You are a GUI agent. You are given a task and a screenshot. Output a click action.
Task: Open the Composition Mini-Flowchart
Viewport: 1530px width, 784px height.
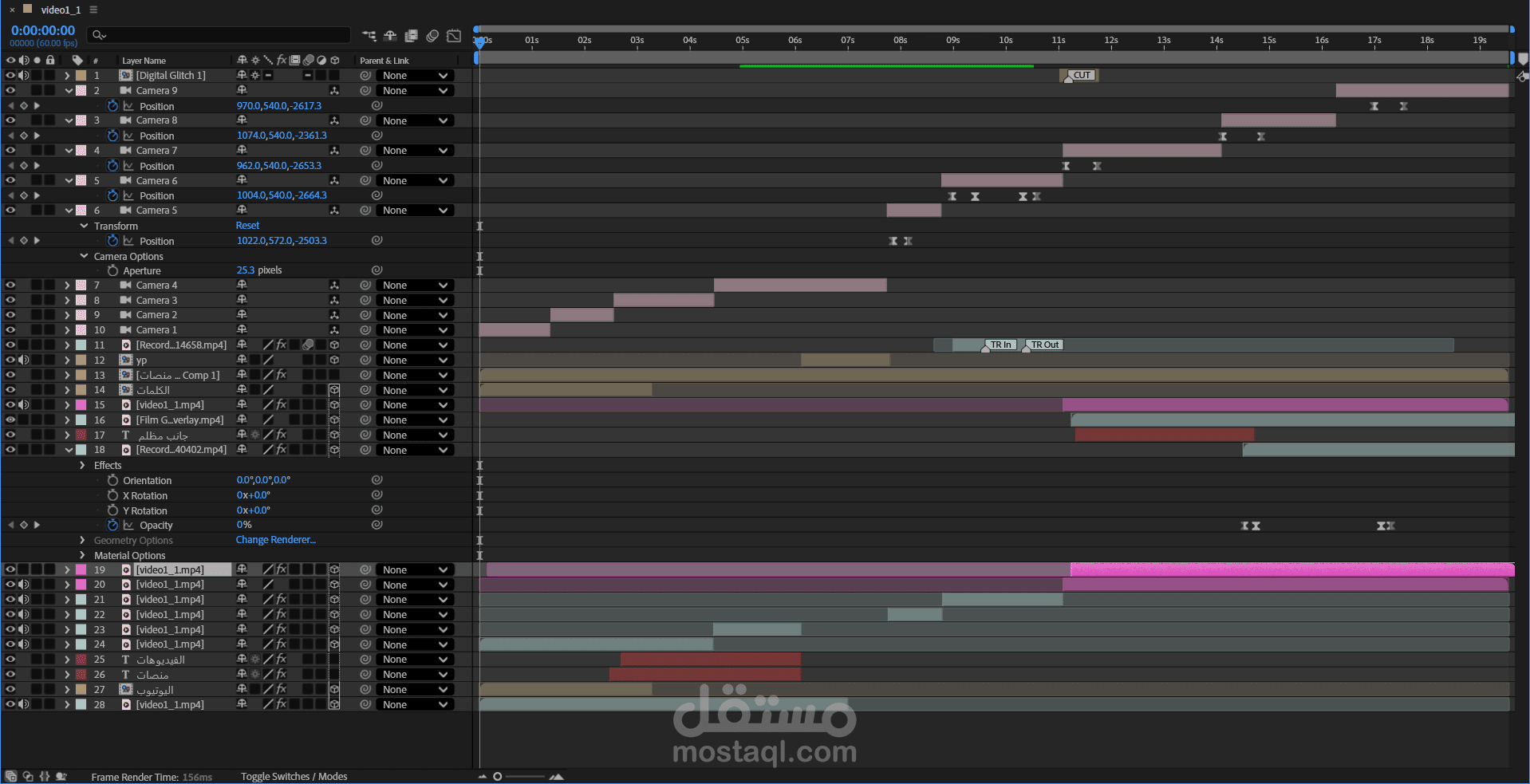(x=369, y=36)
